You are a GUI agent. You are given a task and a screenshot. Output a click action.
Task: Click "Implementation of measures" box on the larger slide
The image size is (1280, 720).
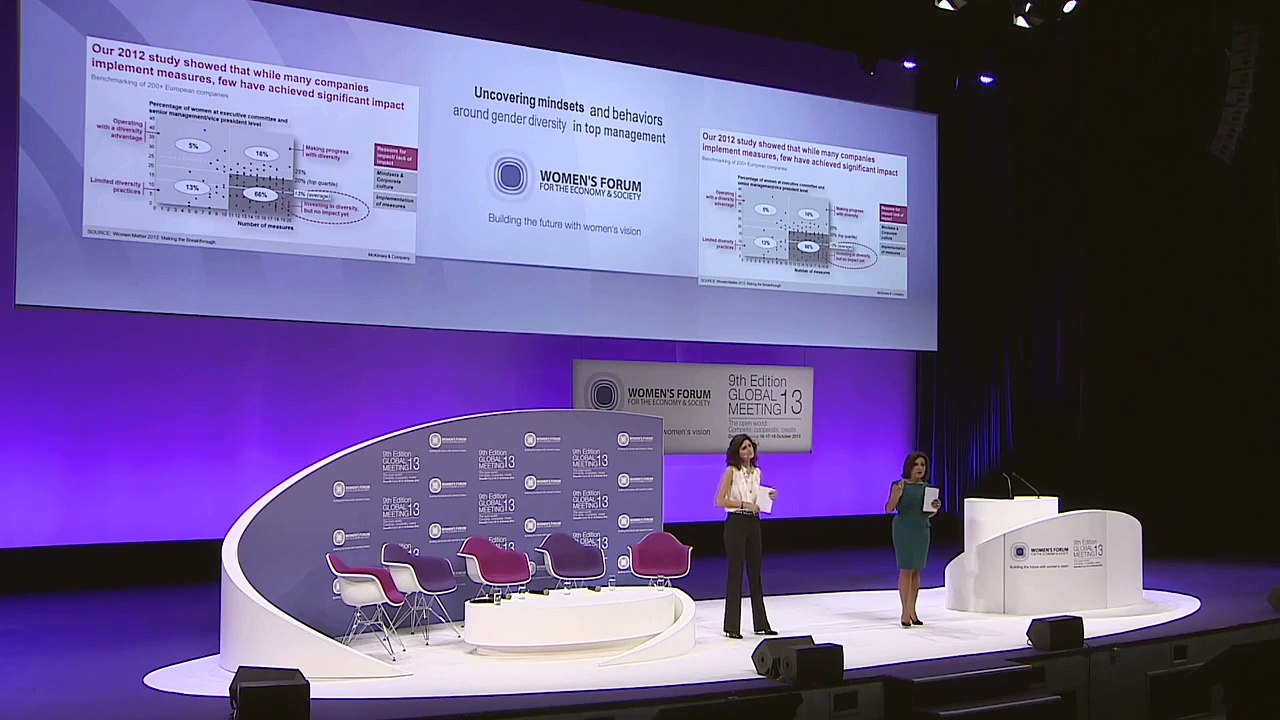pyautogui.click(x=395, y=202)
